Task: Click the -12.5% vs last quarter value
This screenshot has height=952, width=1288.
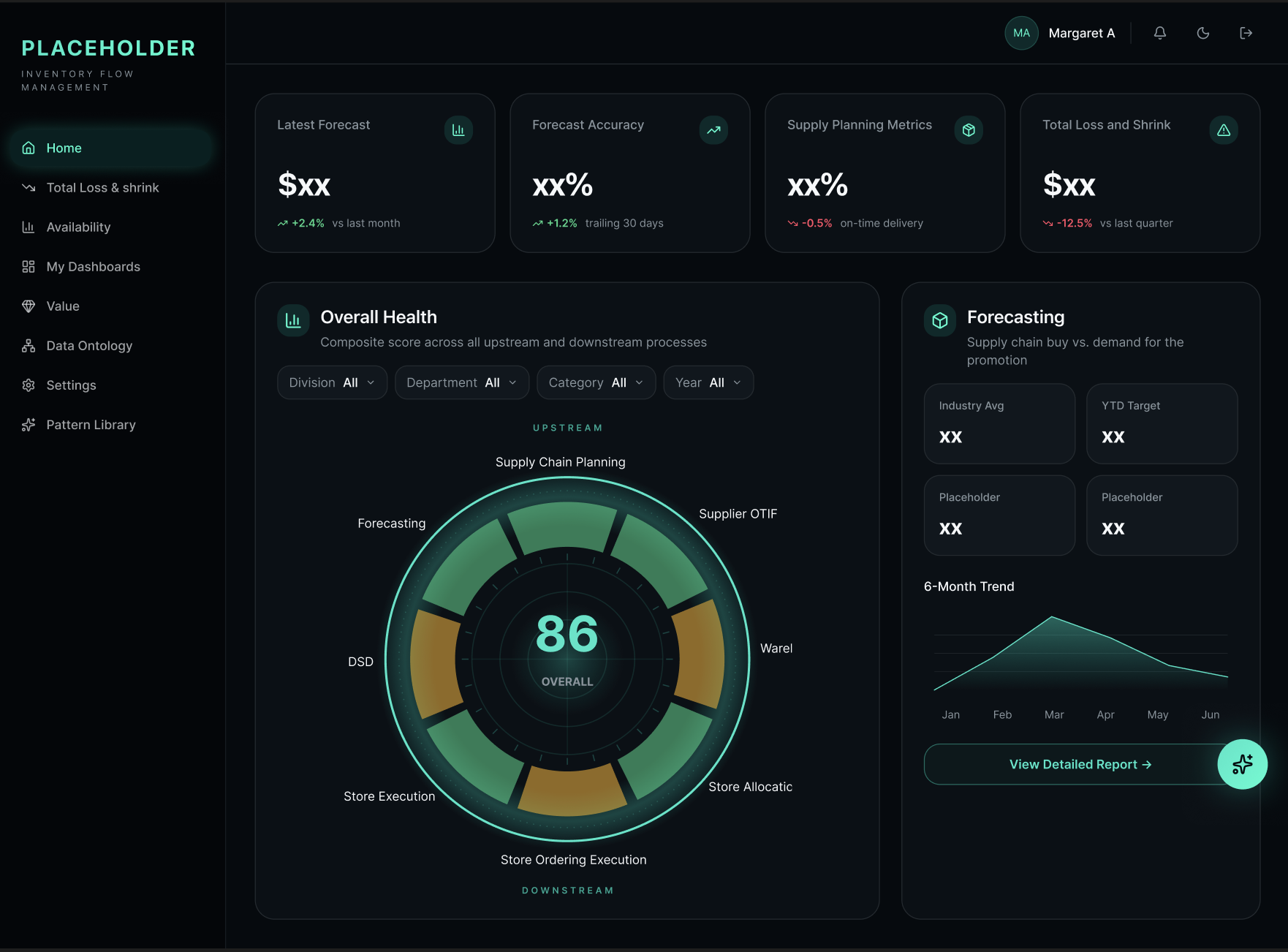Action: (x=1074, y=223)
